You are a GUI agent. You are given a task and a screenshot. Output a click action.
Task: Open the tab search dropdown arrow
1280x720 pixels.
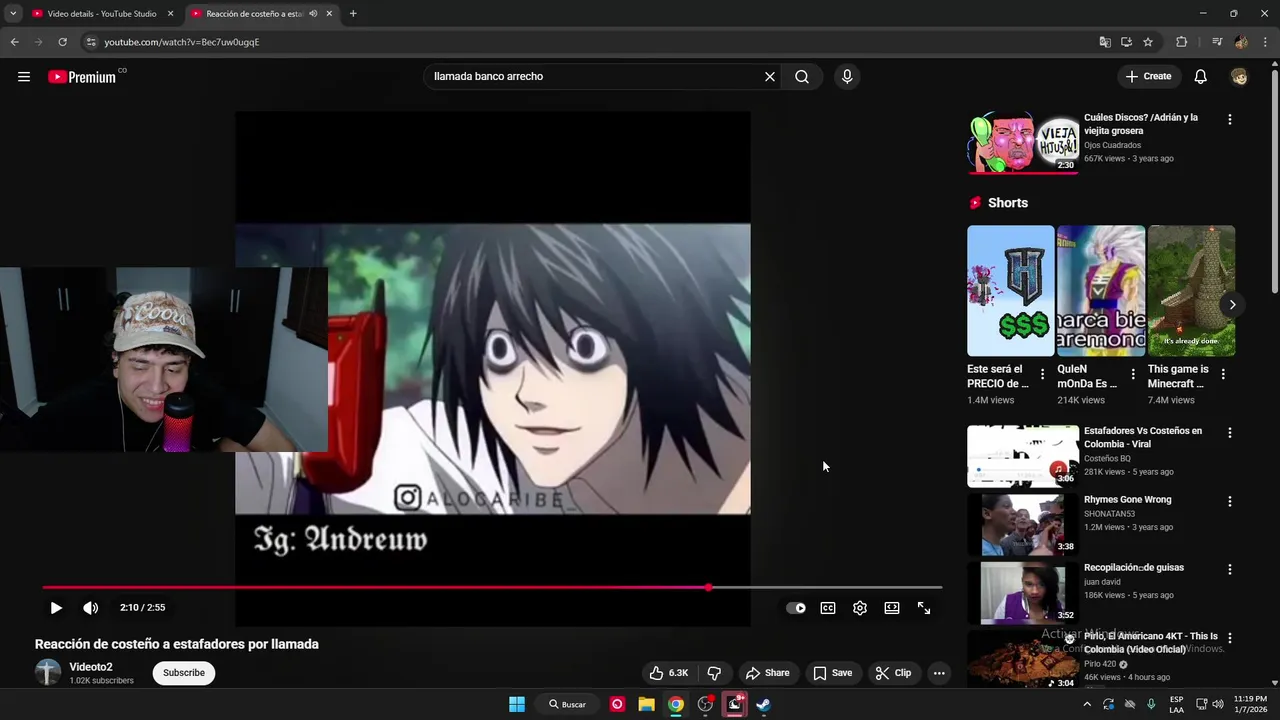[12, 14]
